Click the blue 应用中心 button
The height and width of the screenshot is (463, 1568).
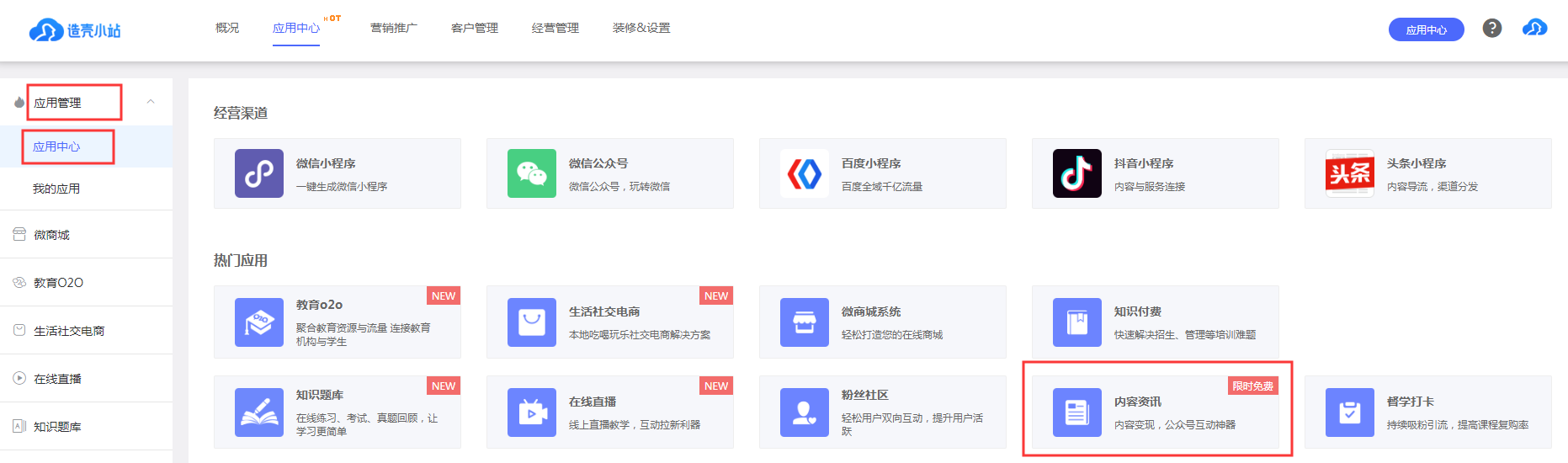pyautogui.click(x=1427, y=29)
